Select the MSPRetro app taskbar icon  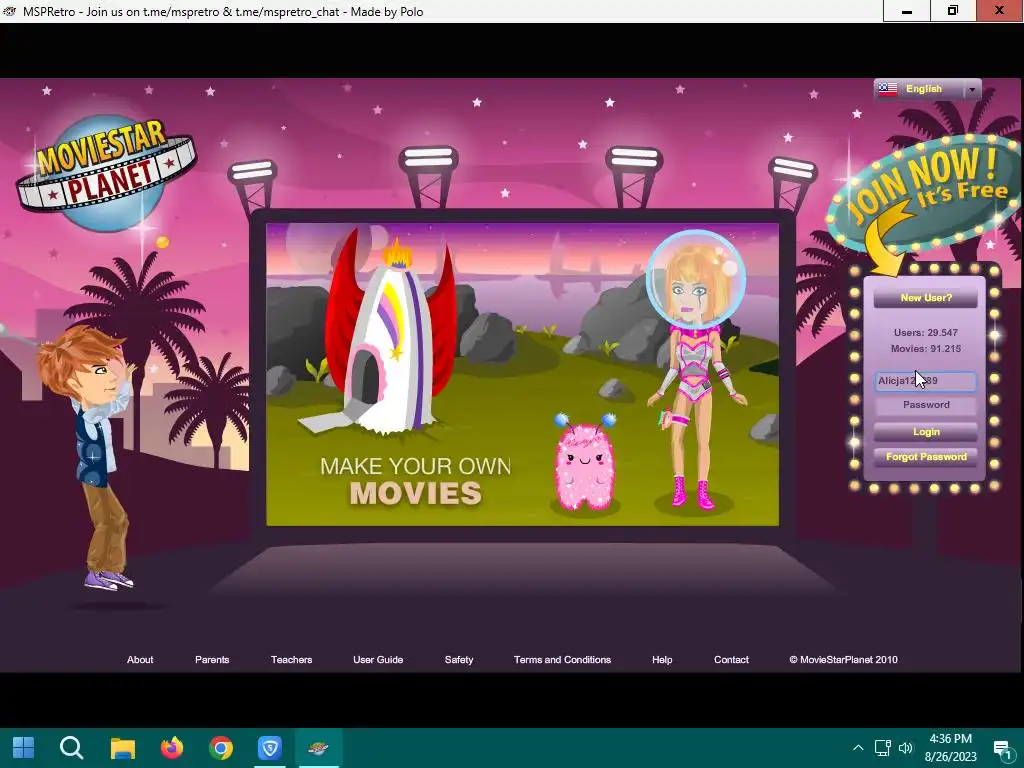tap(318, 748)
